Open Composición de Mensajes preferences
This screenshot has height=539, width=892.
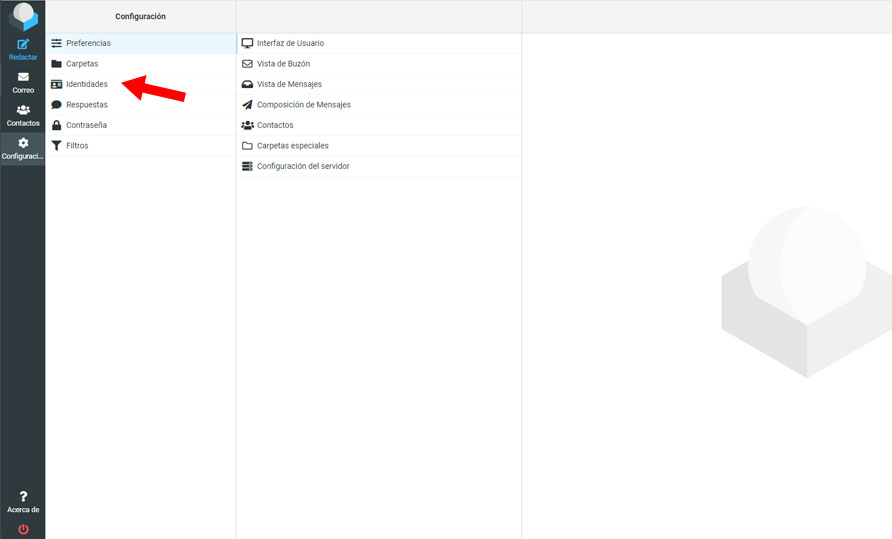pos(379,105)
